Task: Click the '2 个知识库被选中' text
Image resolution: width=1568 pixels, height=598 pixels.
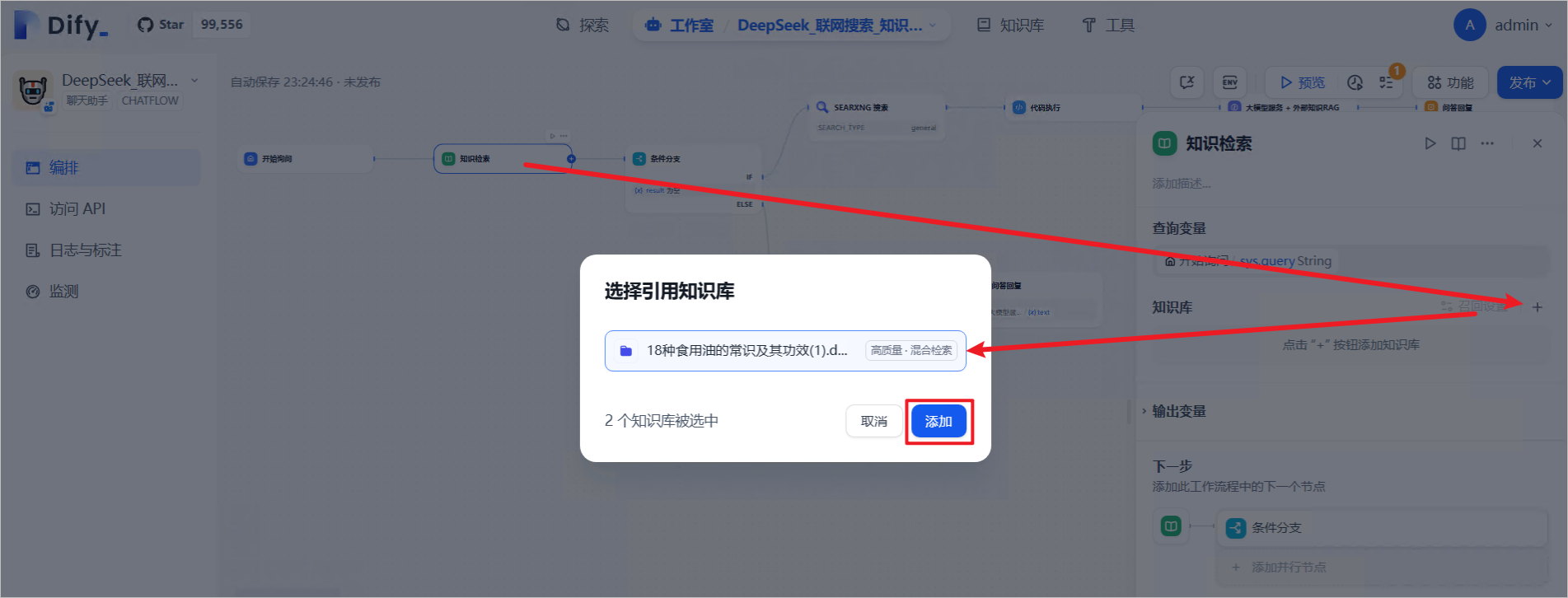Action: [662, 421]
